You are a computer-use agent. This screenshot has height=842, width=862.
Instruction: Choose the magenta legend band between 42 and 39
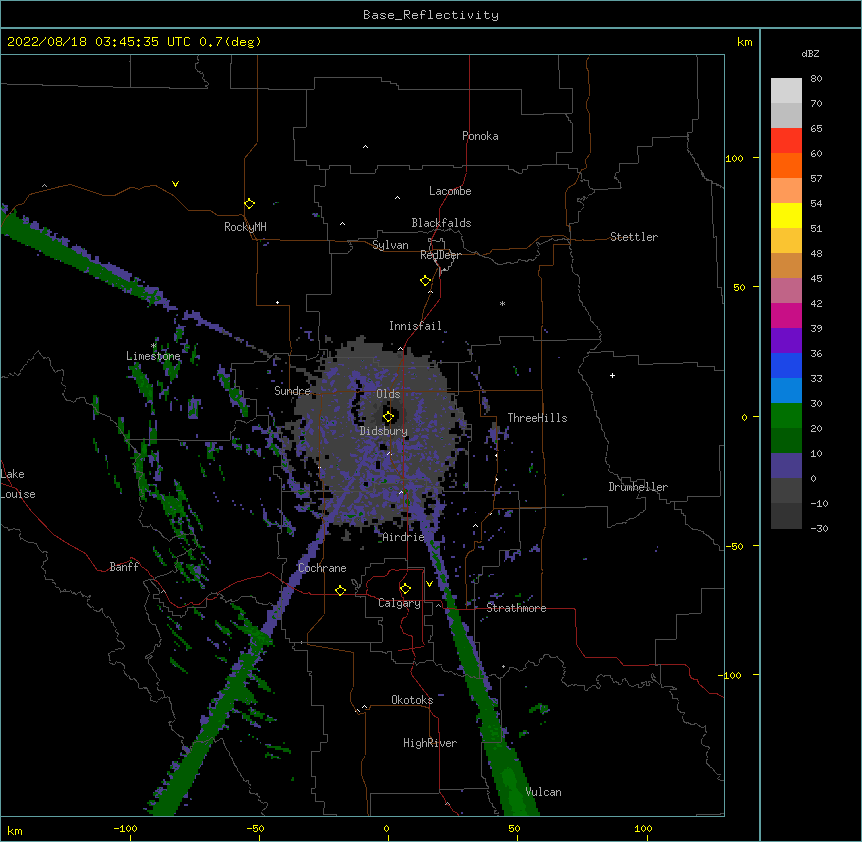point(786,315)
